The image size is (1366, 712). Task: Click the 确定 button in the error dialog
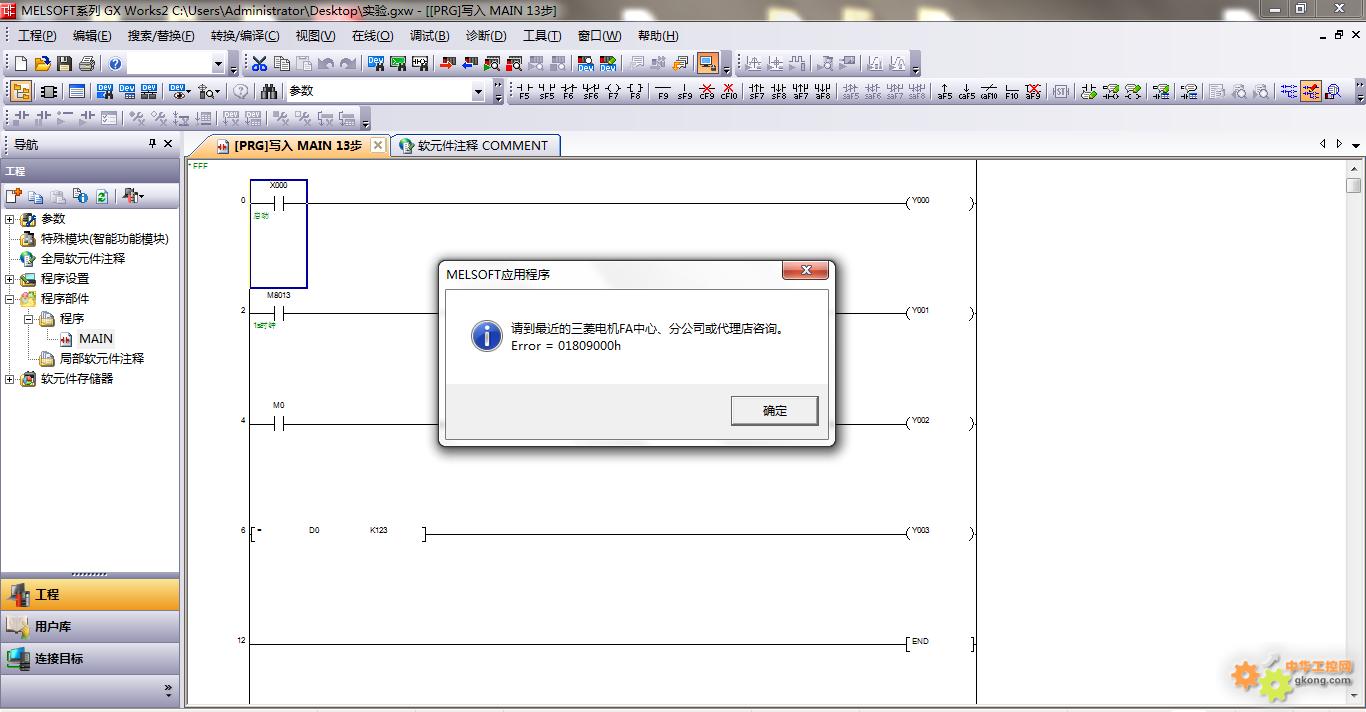774,411
